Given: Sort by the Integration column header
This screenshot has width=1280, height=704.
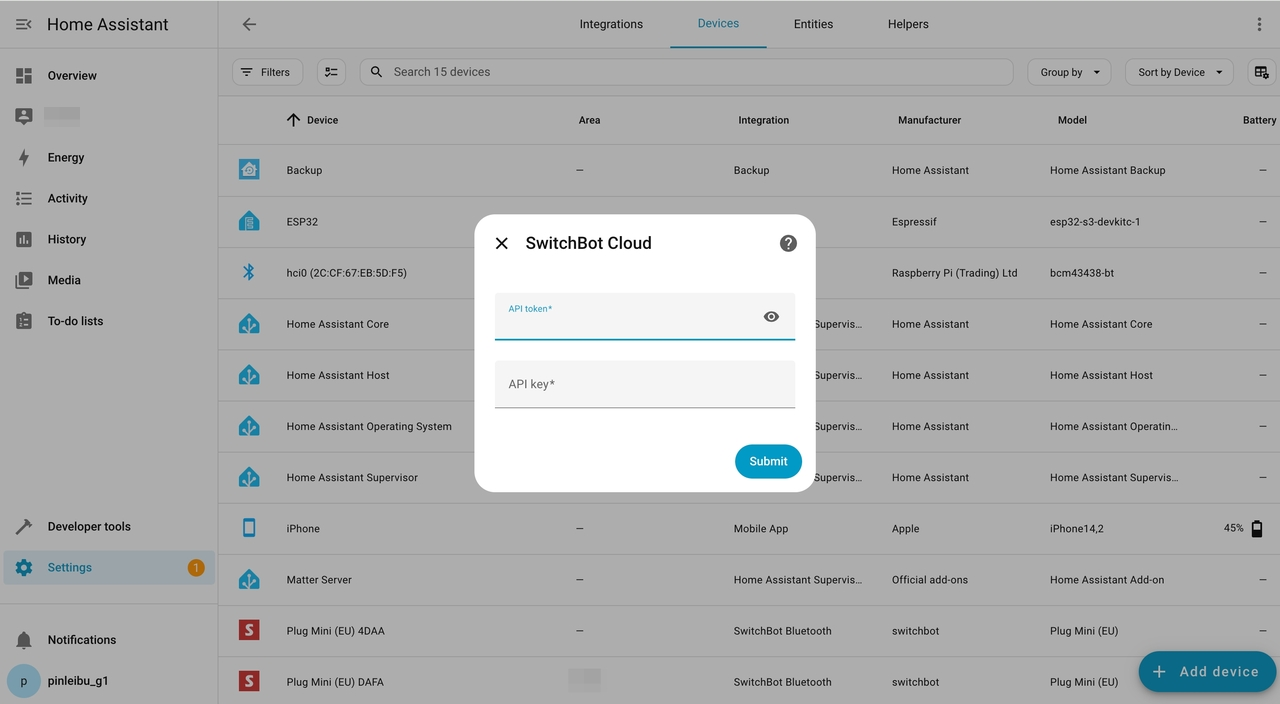Looking at the screenshot, I should (x=763, y=120).
